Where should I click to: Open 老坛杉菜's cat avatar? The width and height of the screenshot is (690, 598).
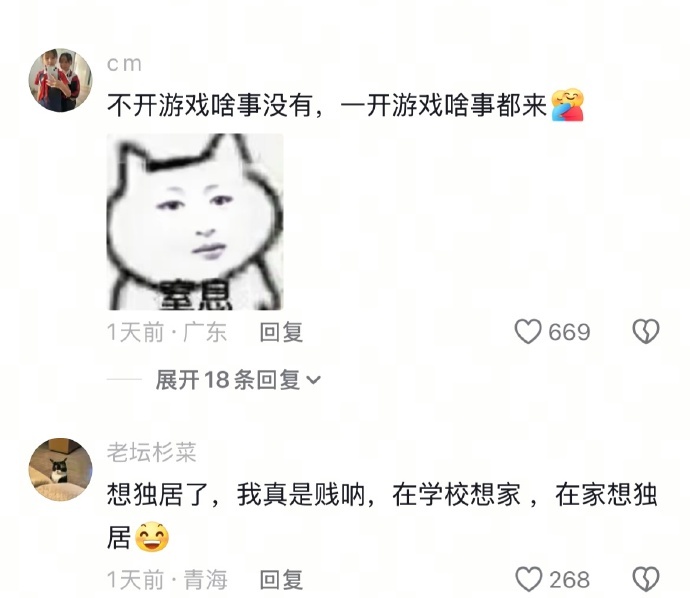coord(61,470)
